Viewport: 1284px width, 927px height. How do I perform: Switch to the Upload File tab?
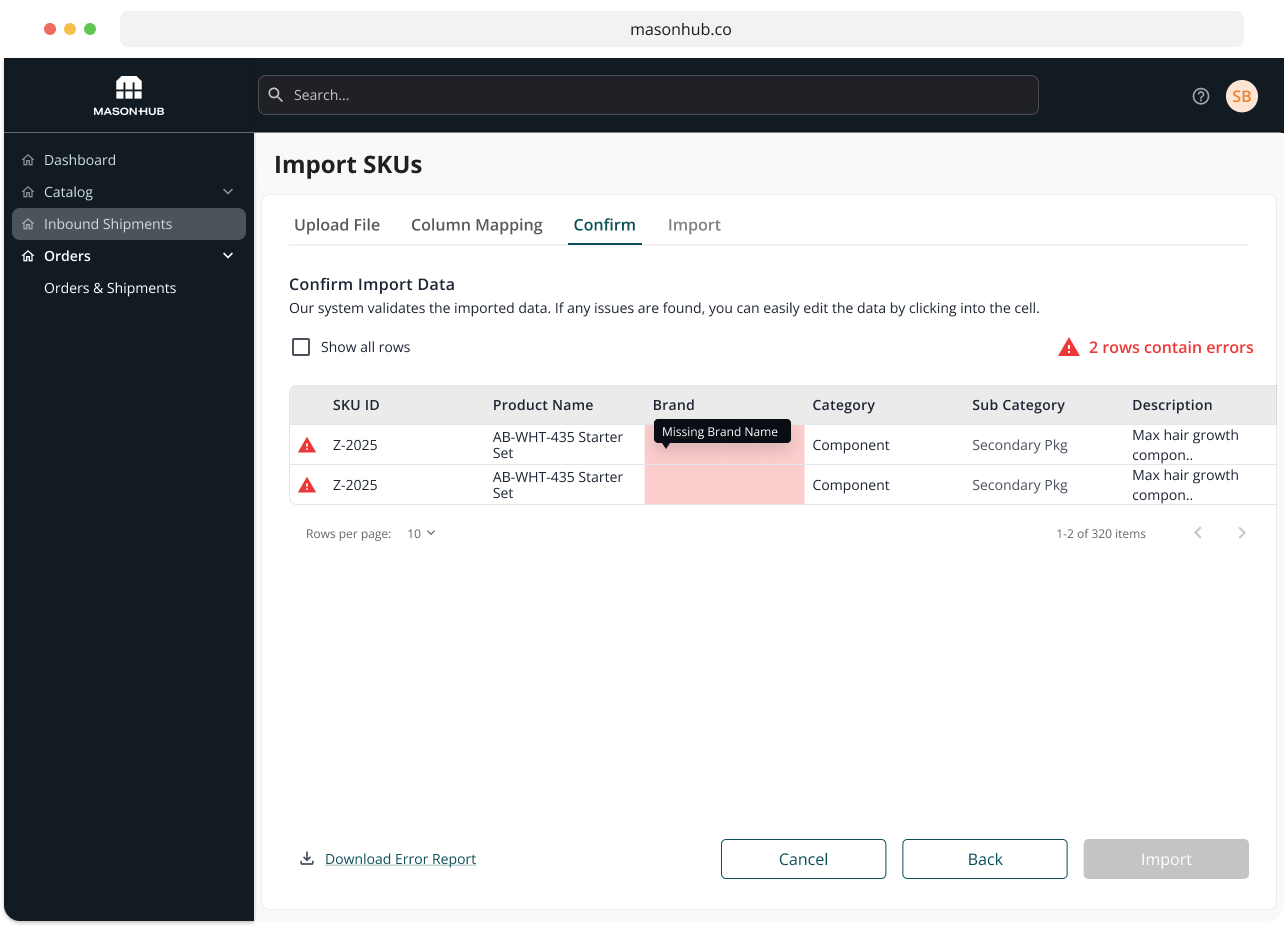pos(337,225)
